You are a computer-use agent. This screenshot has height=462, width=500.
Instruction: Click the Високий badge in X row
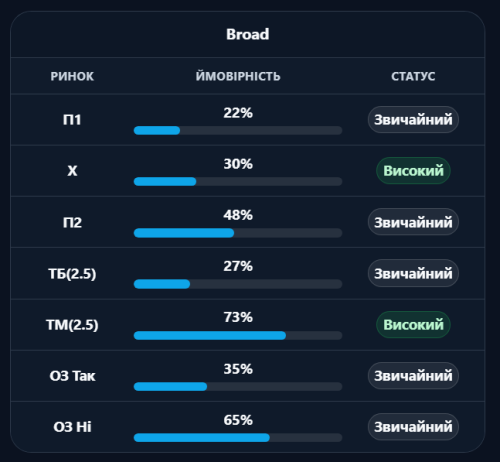coord(413,171)
